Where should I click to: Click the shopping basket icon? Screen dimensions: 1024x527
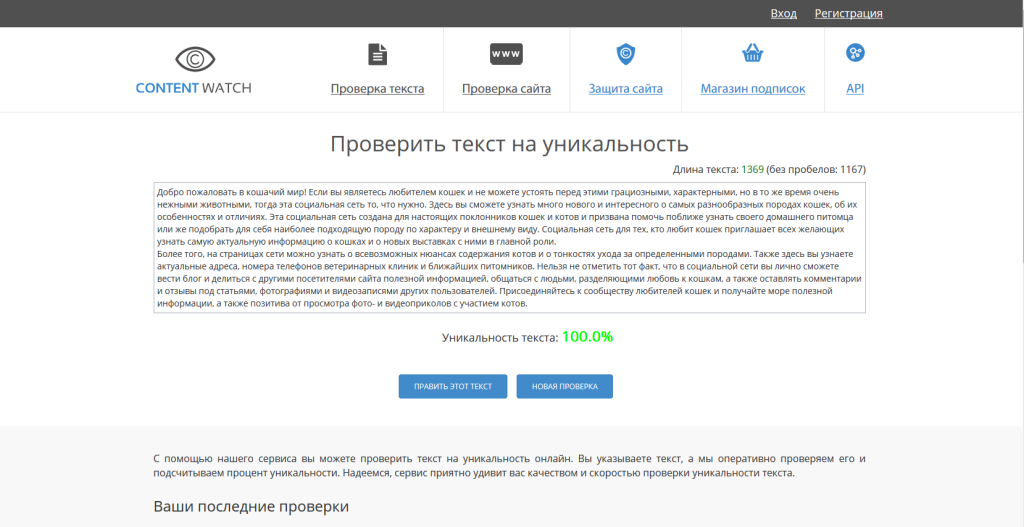coord(753,54)
